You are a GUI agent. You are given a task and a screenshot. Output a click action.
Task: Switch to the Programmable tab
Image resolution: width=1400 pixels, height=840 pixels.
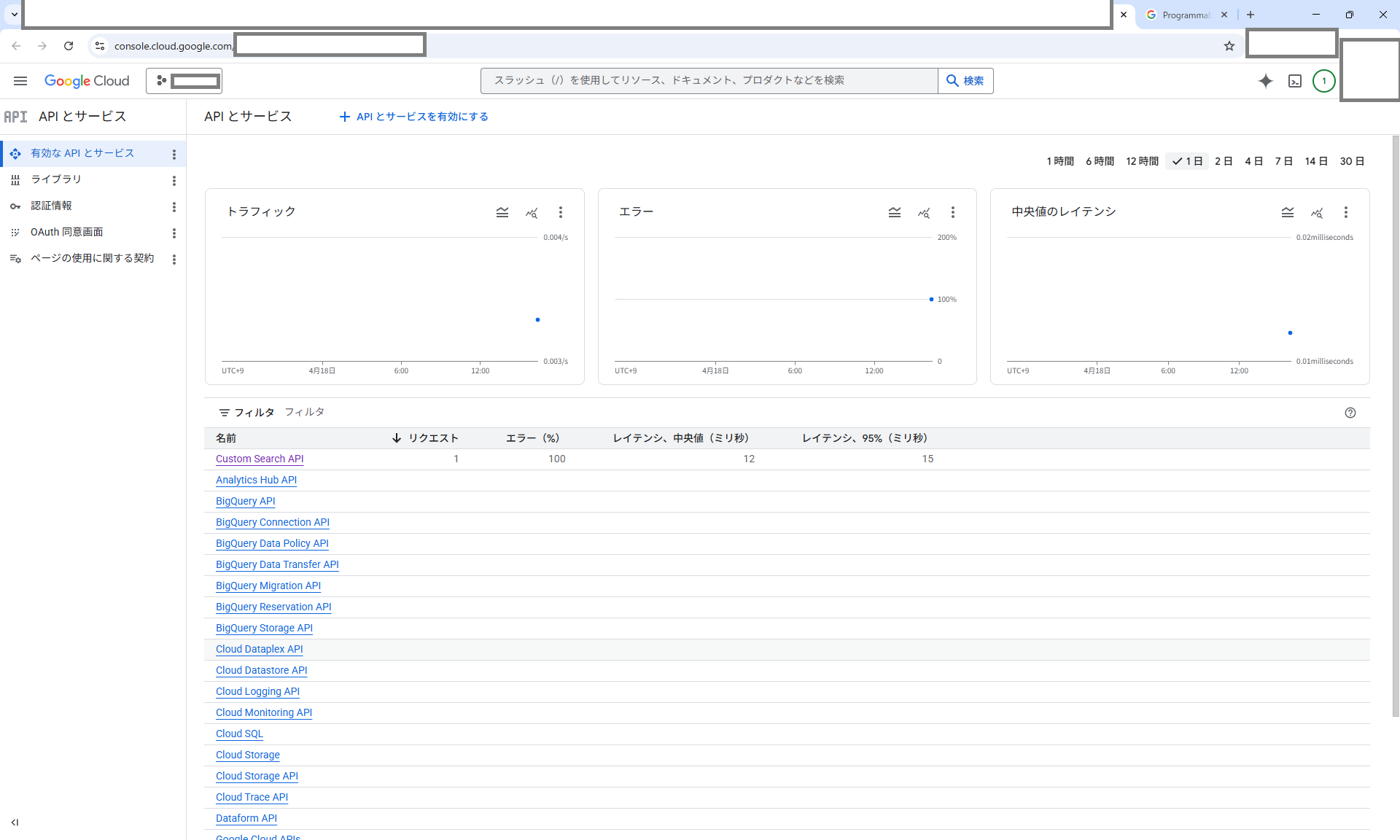(1185, 15)
